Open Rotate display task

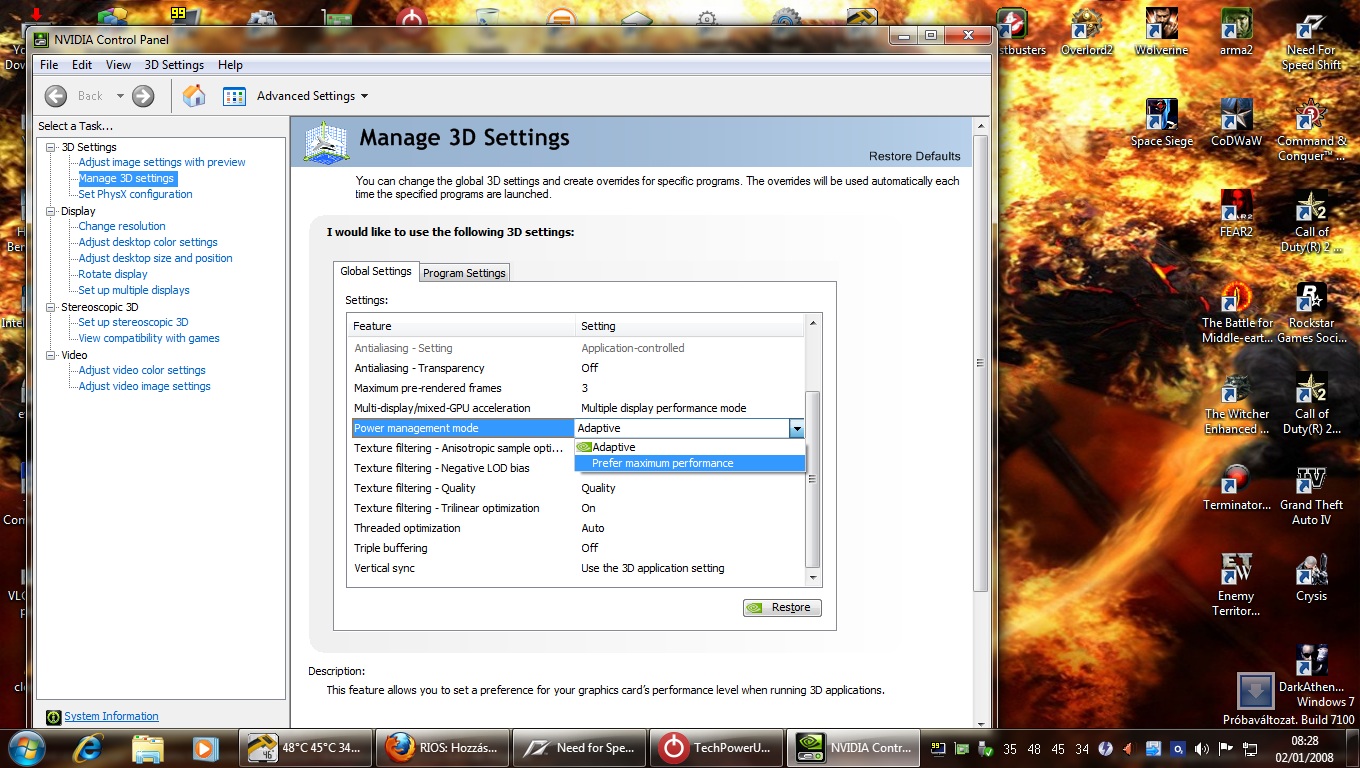coord(113,274)
